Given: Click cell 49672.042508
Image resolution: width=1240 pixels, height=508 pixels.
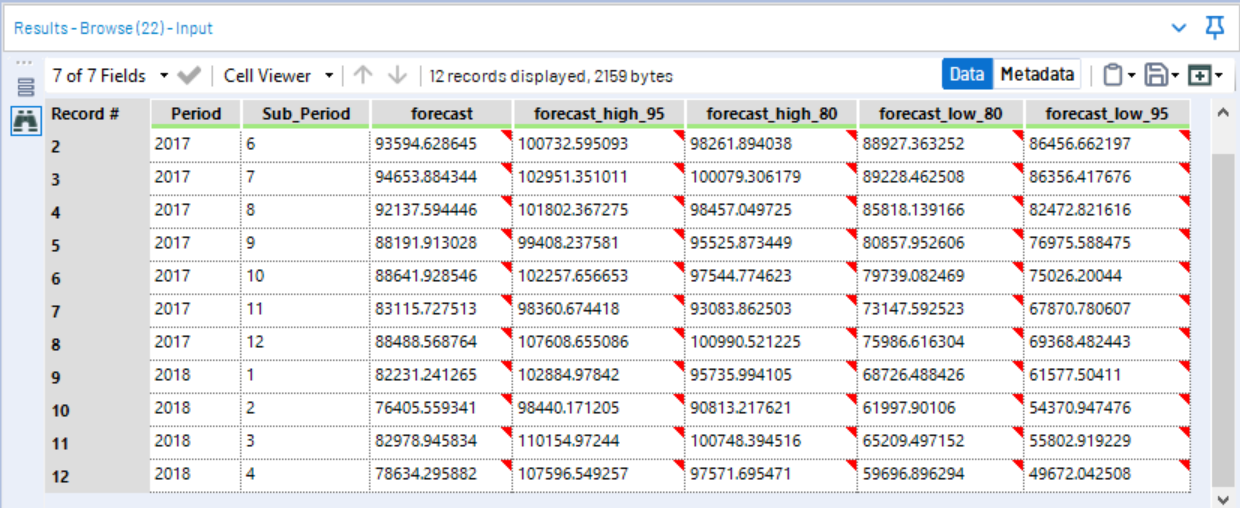Looking at the screenshot, I should [x=1107, y=475].
